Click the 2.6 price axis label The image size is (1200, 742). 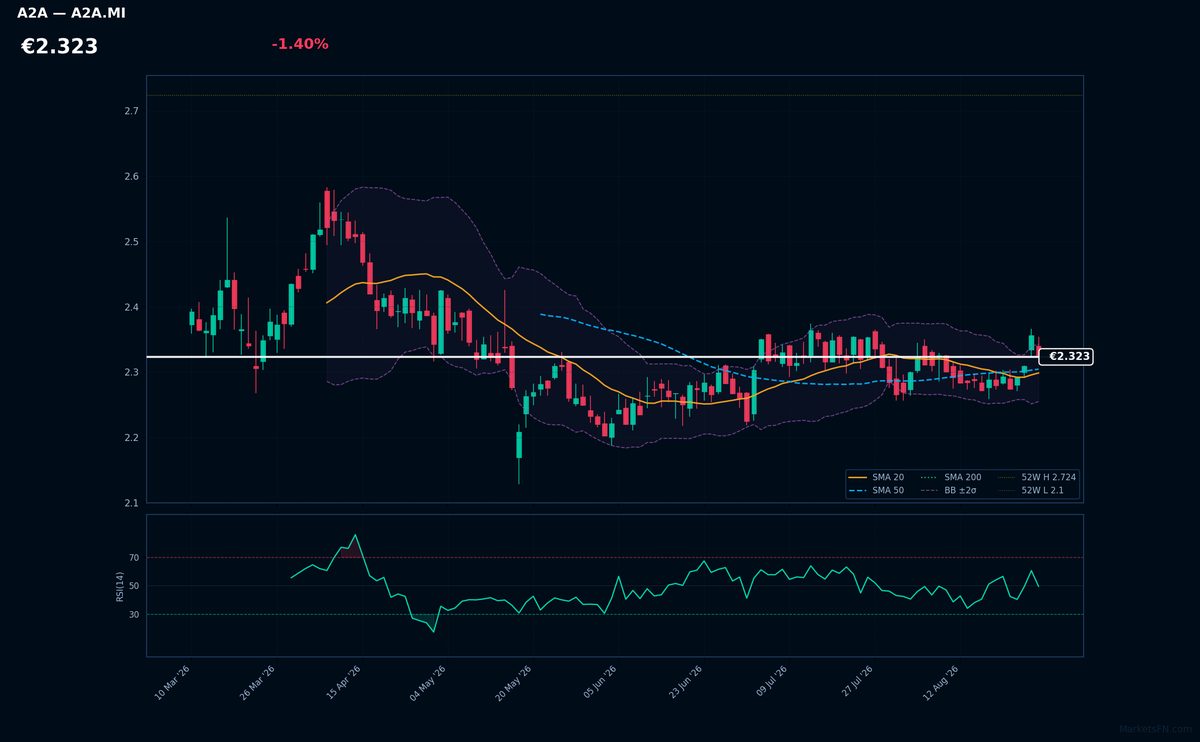131,177
